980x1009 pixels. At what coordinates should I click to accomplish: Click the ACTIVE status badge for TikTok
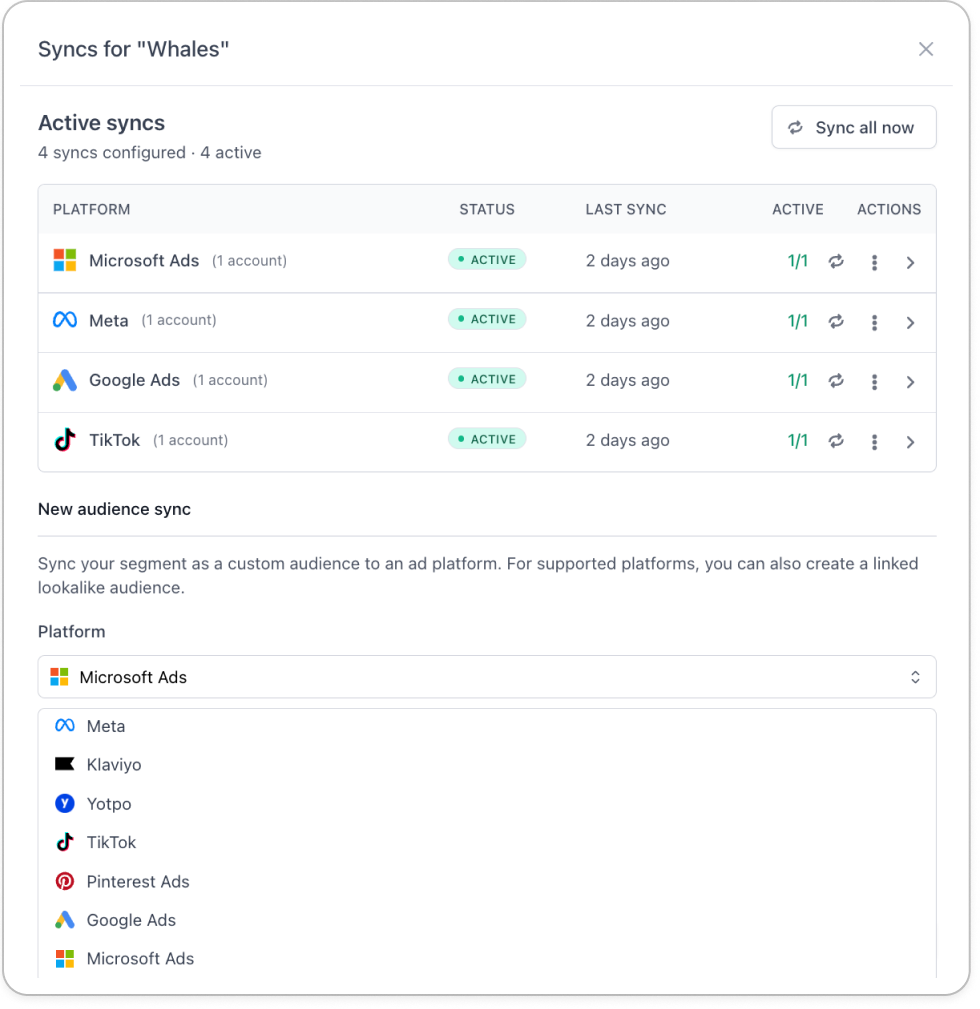pyautogui.click(x=487, y=439)
